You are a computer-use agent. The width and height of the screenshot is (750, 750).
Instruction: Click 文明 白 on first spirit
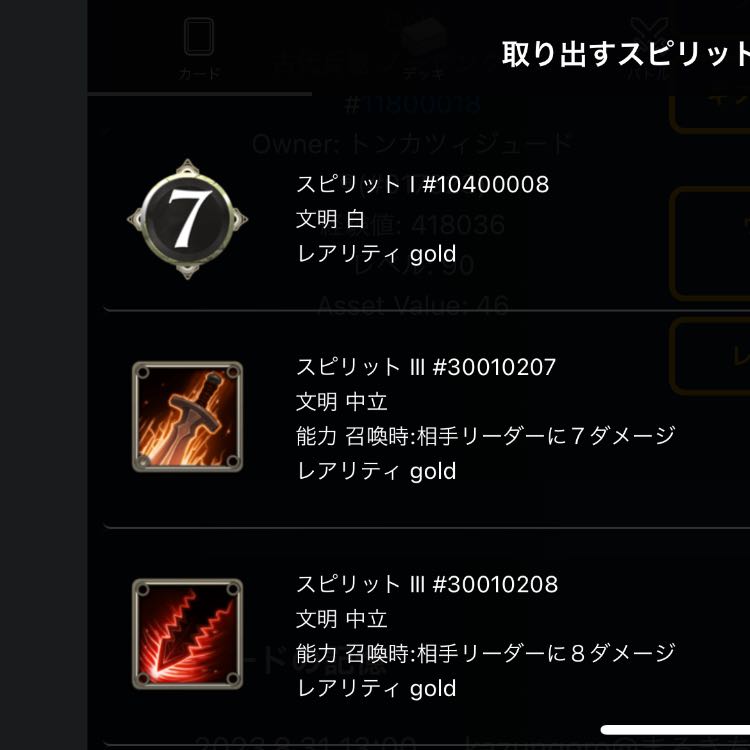point(331,219)
